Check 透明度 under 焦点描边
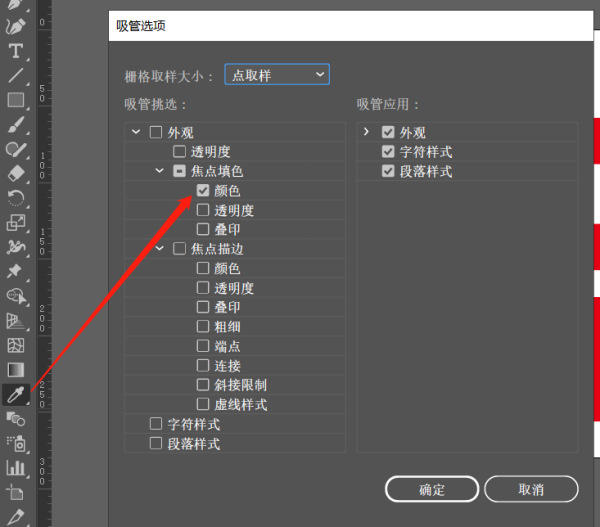The height and width of the screenshot is (527, 600). coord(203,287)
